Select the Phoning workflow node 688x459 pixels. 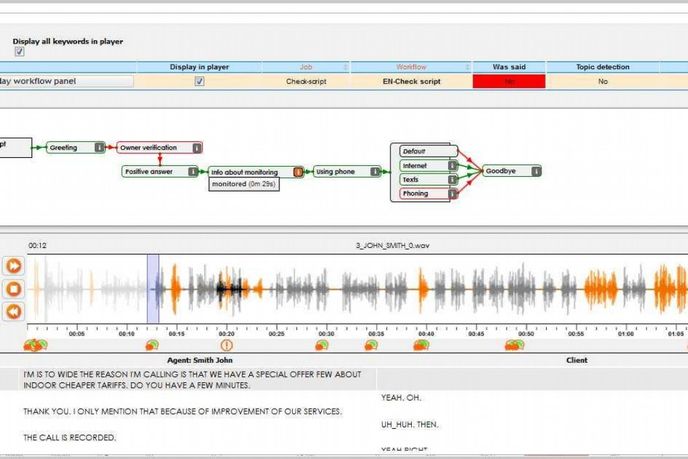[x=428, y=194]
